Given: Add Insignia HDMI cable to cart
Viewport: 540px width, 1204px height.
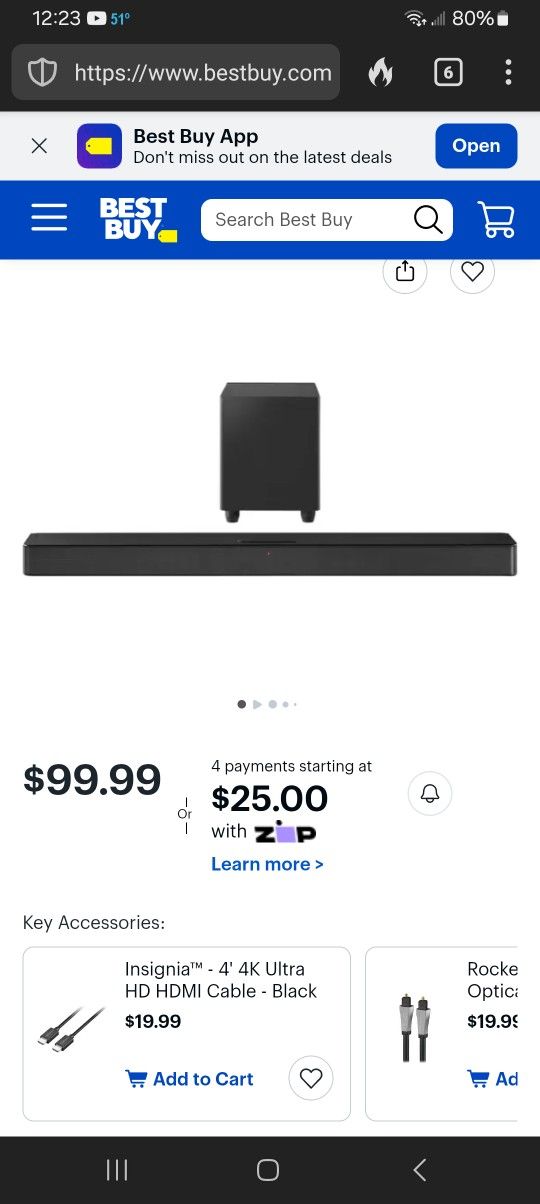Looking at the screenshot, I should 189,1079.
